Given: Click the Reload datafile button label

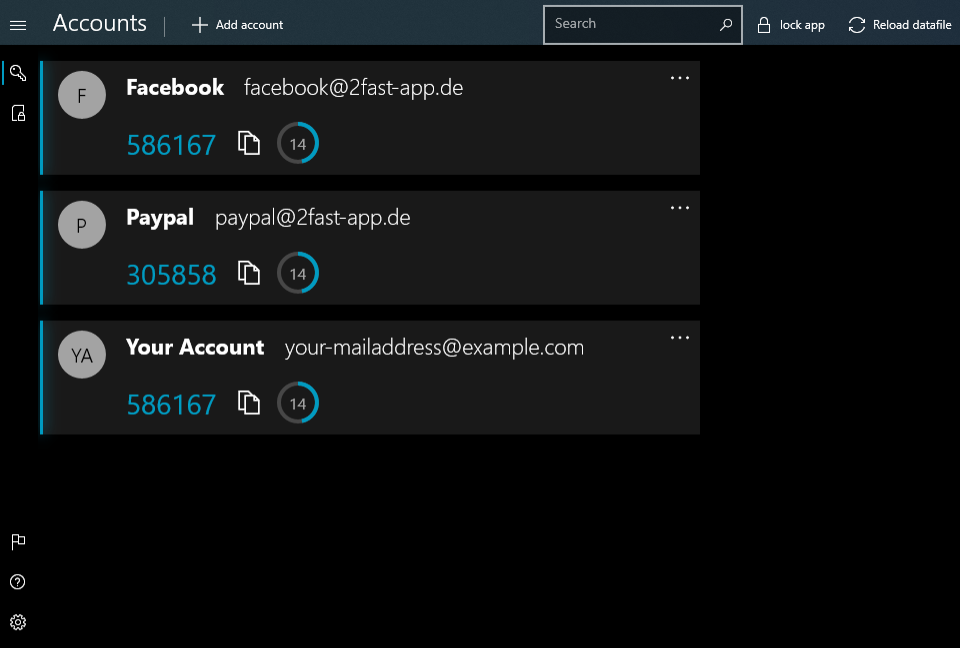Looking at the screenshot, I should tap(912, 25).
